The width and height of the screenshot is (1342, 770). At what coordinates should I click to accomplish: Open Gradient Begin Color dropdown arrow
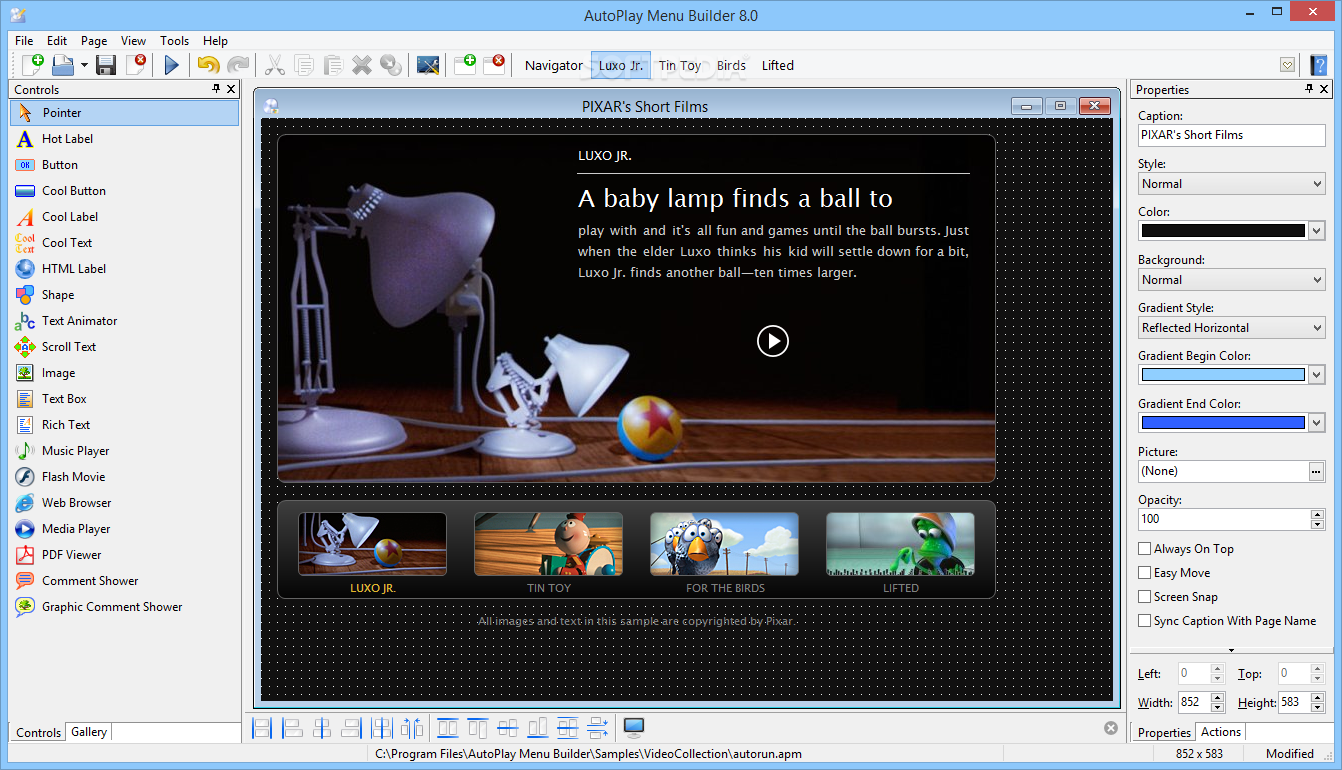[1316, 375]
